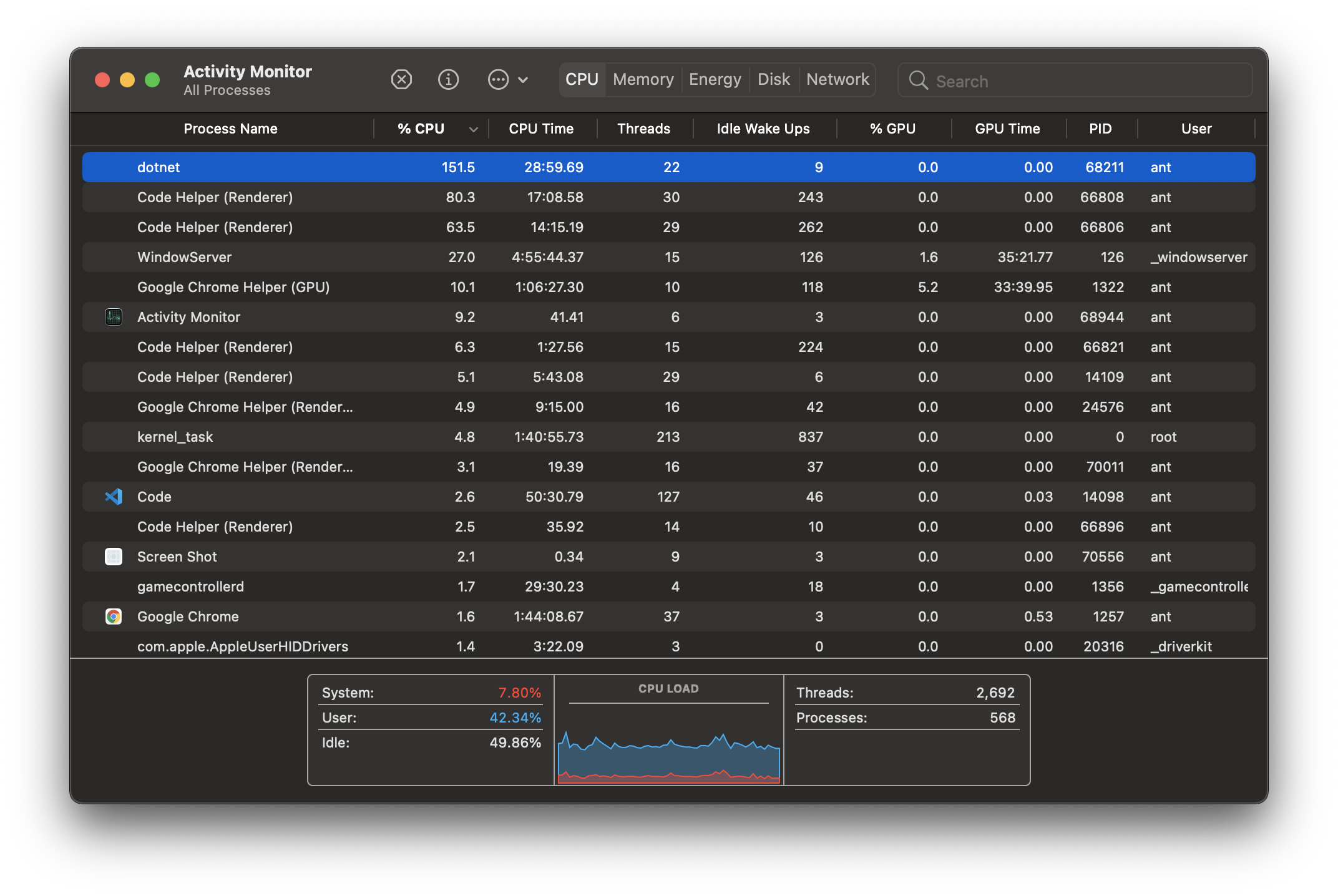Sort by User column header
Viewport: 1338px width, 896px height.
click(1196, 129)
